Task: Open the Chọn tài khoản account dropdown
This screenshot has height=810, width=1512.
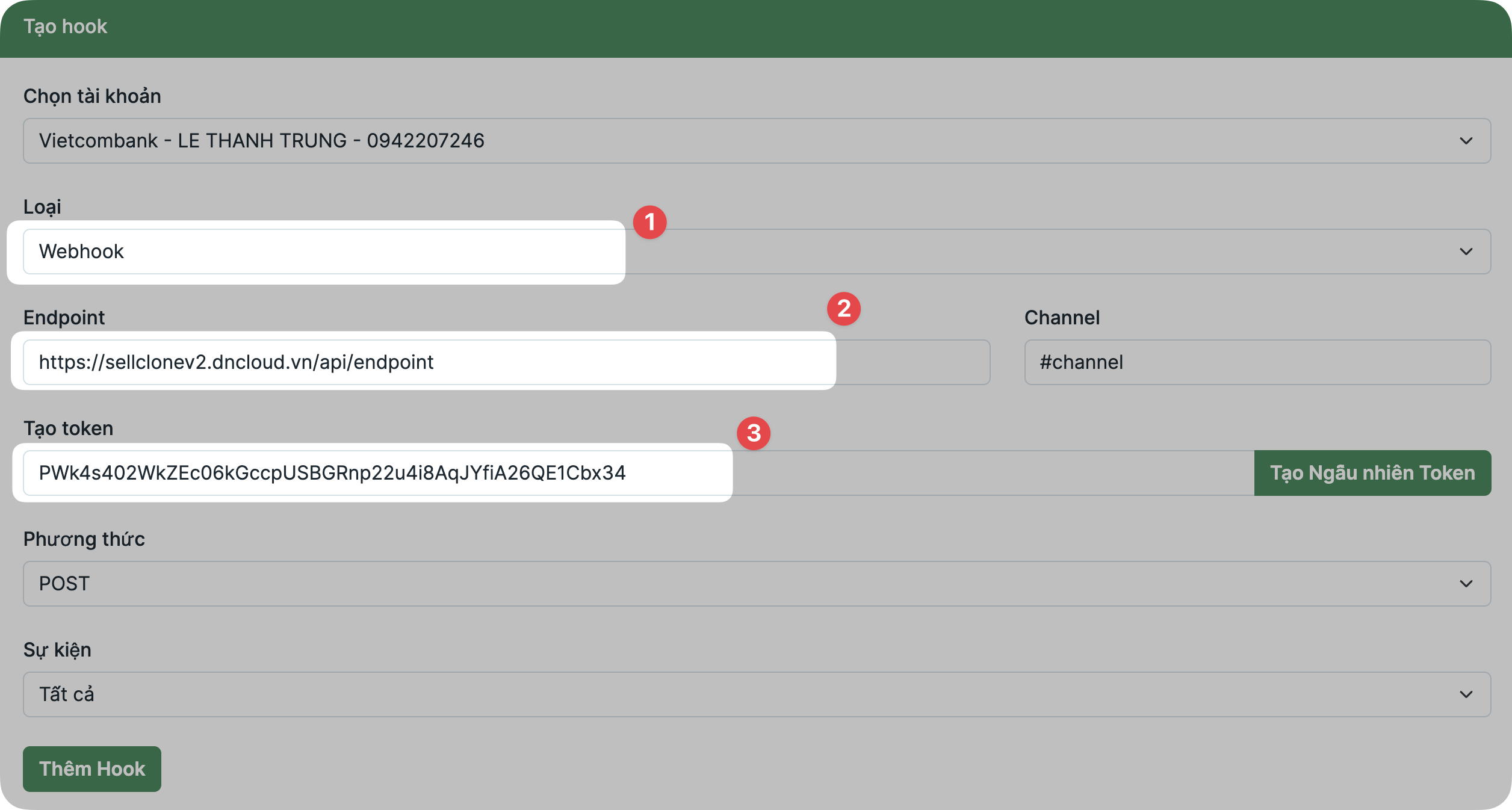Action: (x=757, y=141)
